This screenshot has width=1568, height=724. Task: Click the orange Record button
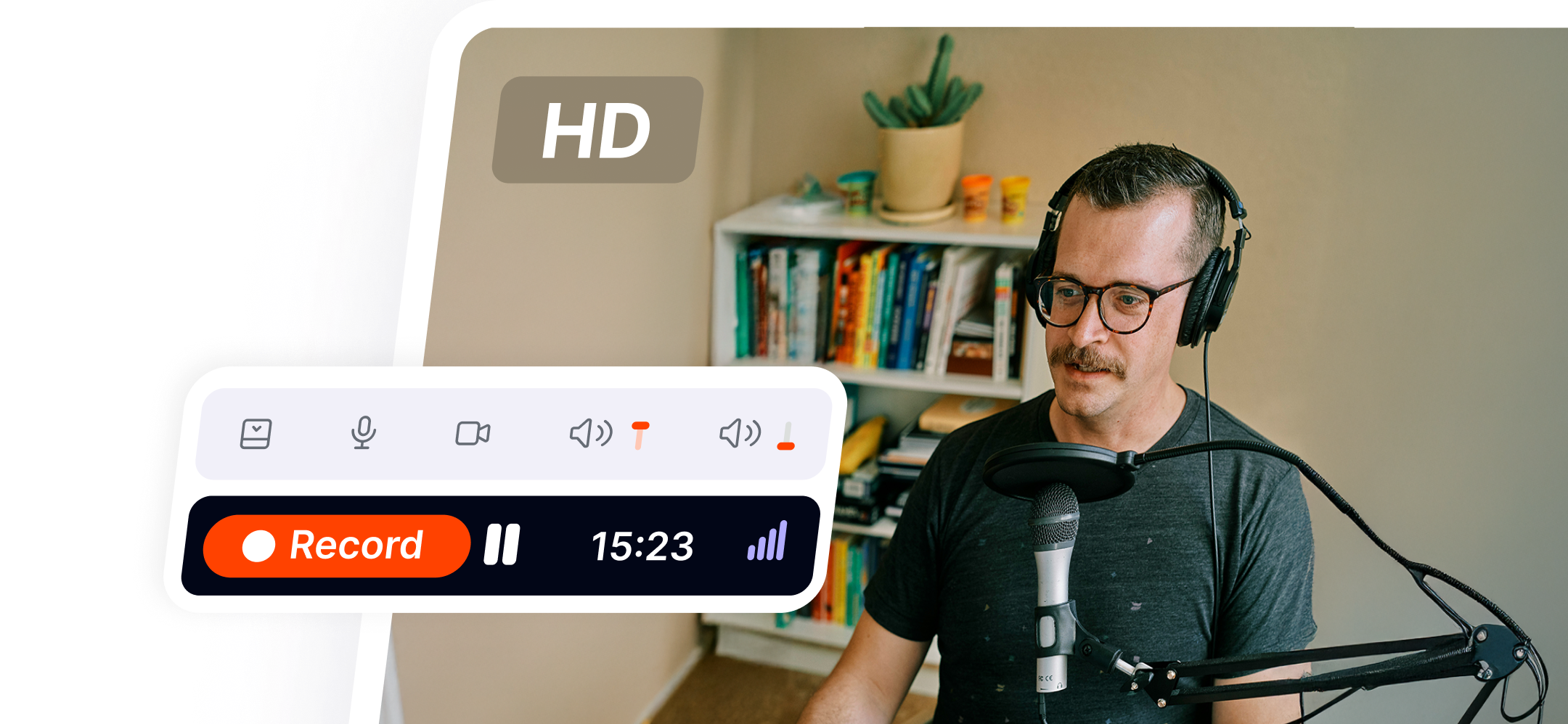[336, 546]
